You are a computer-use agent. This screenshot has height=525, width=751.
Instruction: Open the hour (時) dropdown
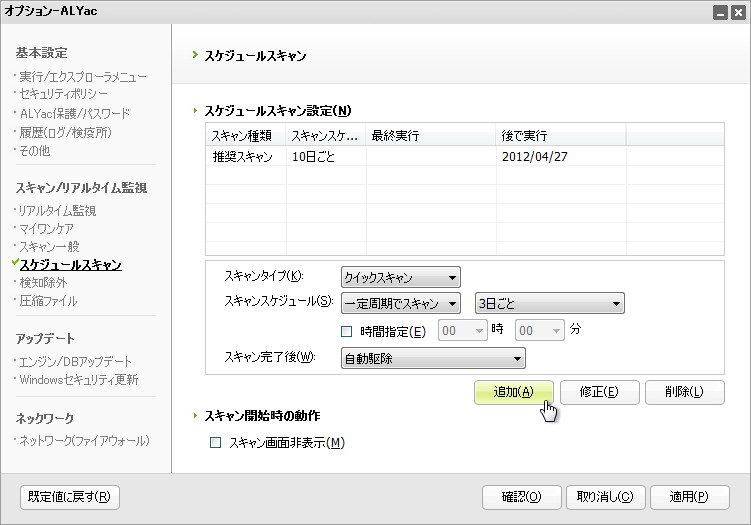[463, 331]
